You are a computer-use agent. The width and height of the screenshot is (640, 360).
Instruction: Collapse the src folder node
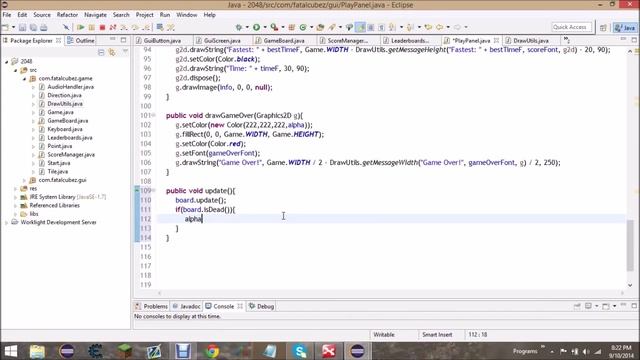click(16, 70)
